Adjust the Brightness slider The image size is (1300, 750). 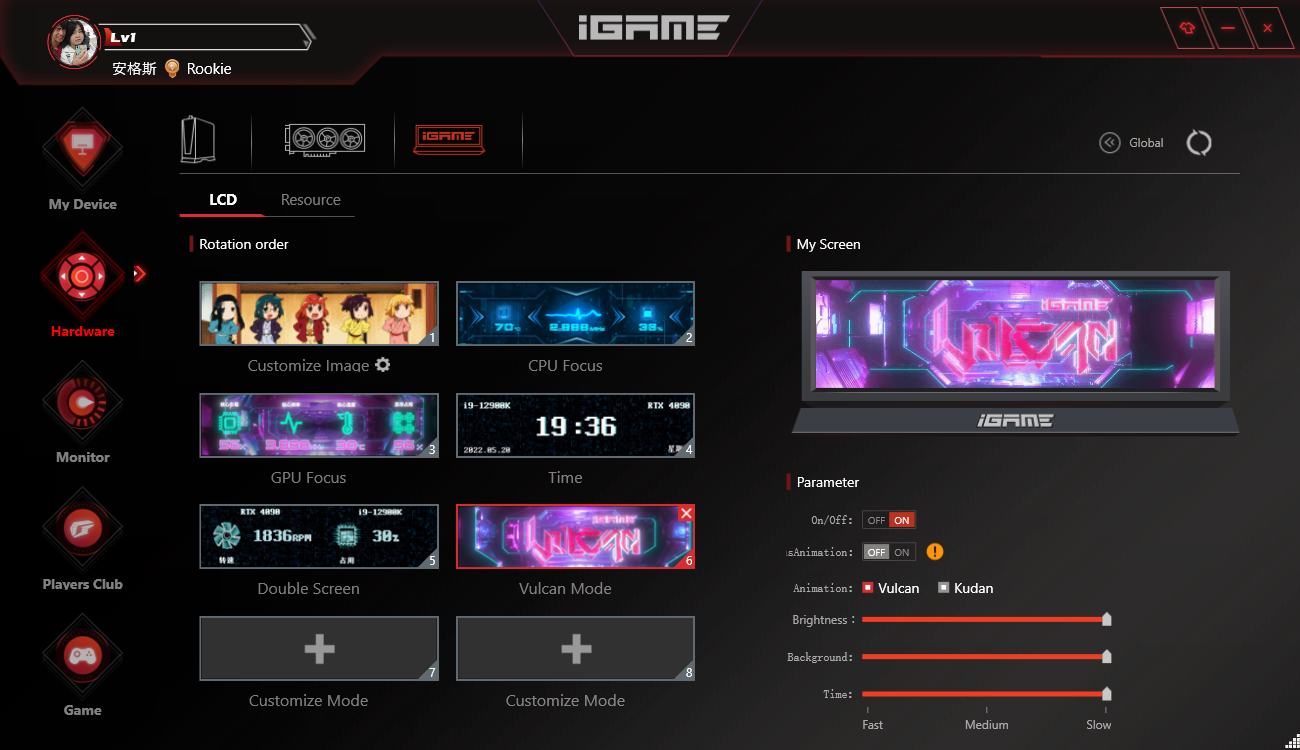pos(1106,620)
